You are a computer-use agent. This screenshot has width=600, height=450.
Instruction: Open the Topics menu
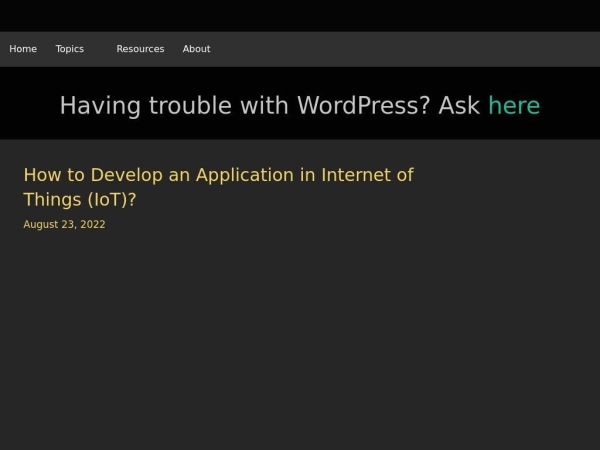(70, 49)
